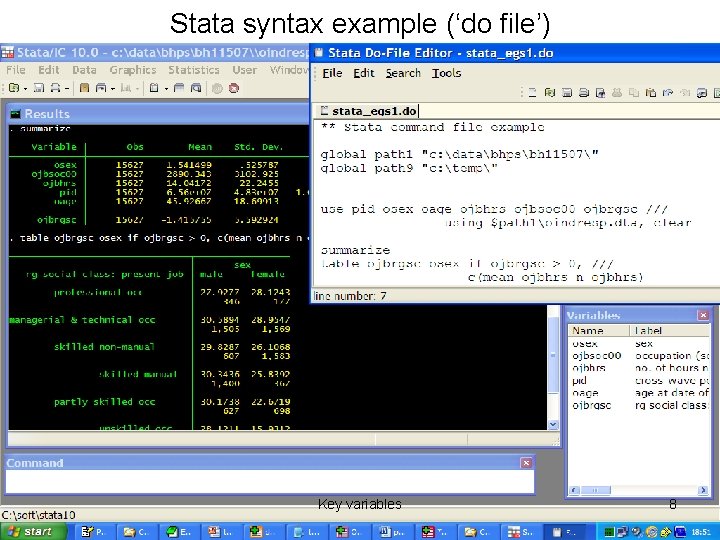Click Undo icon in Do-File Editor toolbar
The image size is (720, 540).
pos(668,93)
